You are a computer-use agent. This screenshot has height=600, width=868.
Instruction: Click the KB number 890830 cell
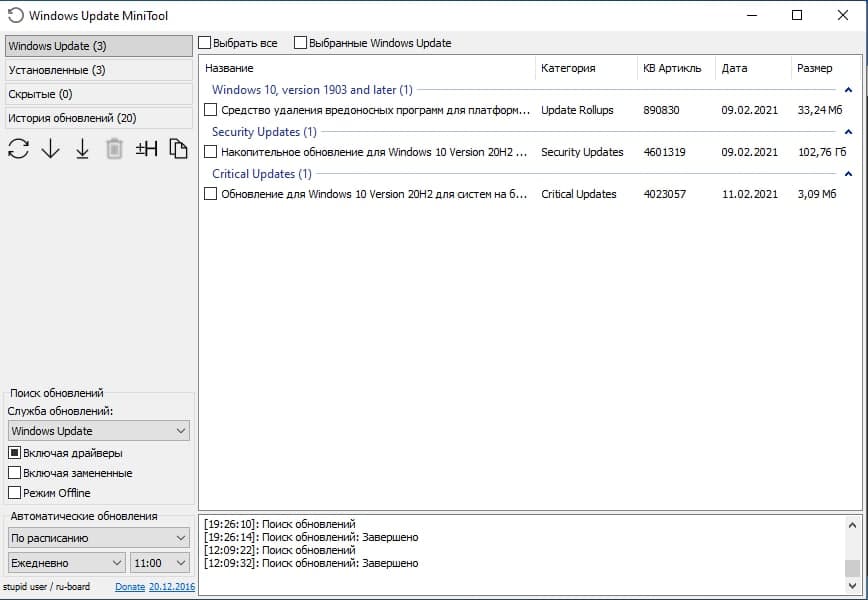pyautogui.click(x=661, y=110)
